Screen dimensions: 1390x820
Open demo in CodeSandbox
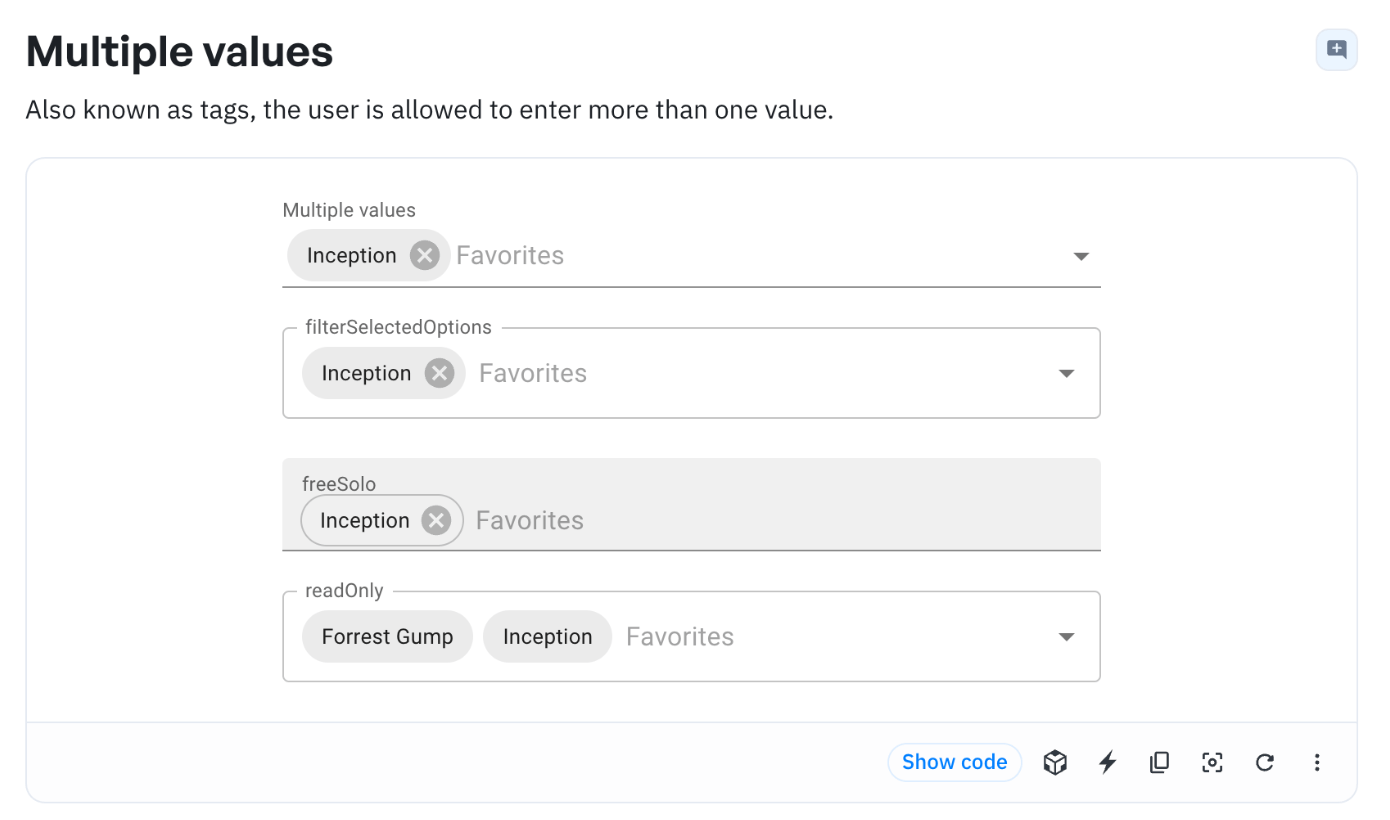click(x=1055, y=762)
